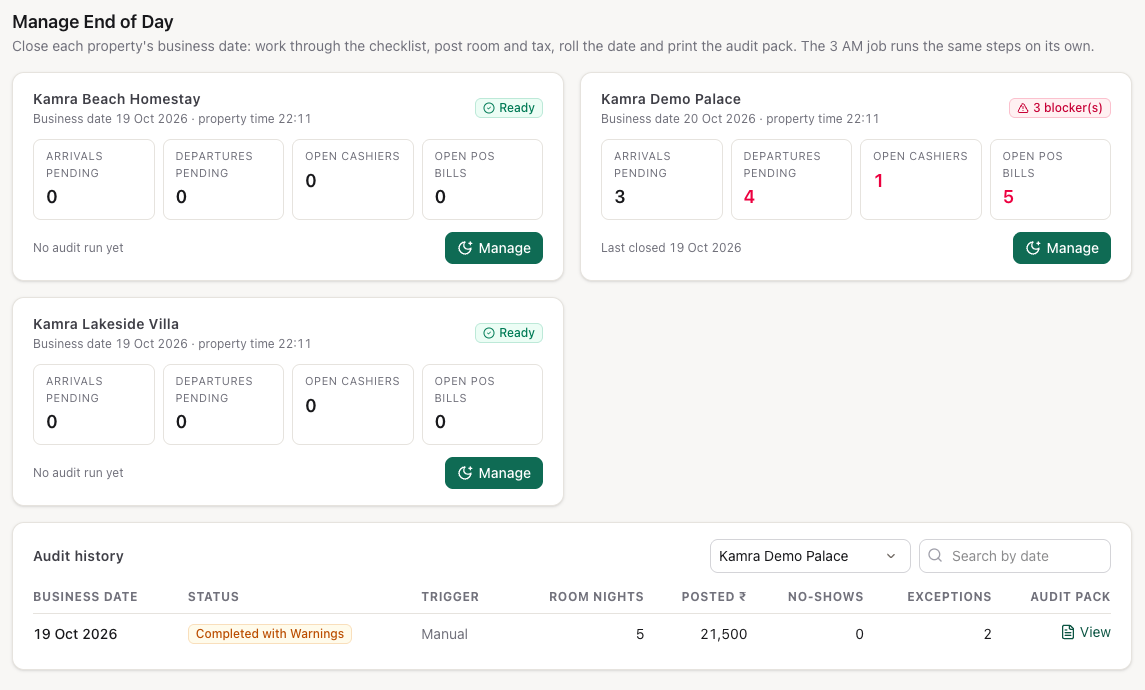Image resolution: width=1145 pixels, height=690 pixels.
Task: Focus the Search by date field
Action: (1014, 556)
